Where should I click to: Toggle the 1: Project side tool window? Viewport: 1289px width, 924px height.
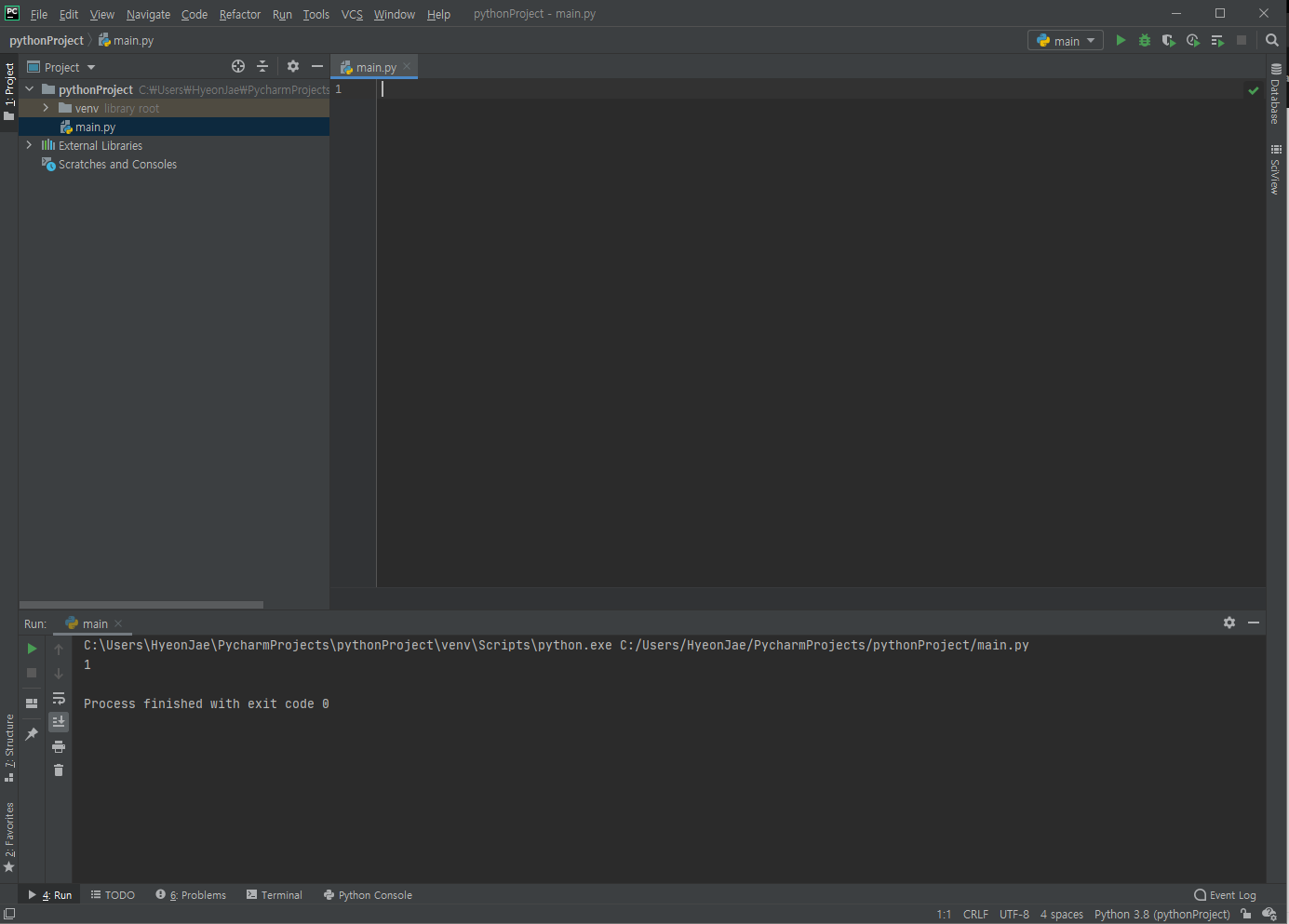[x=9, y=91]
